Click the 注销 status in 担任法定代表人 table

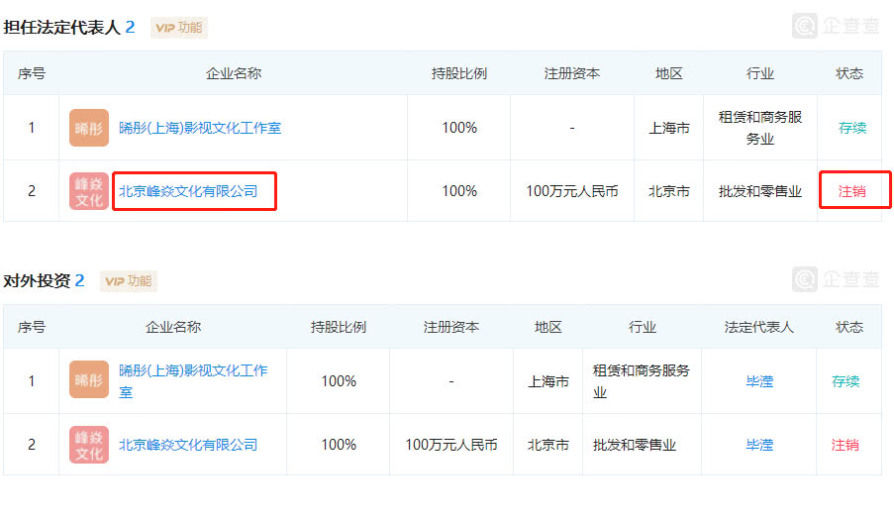point(852,191)
